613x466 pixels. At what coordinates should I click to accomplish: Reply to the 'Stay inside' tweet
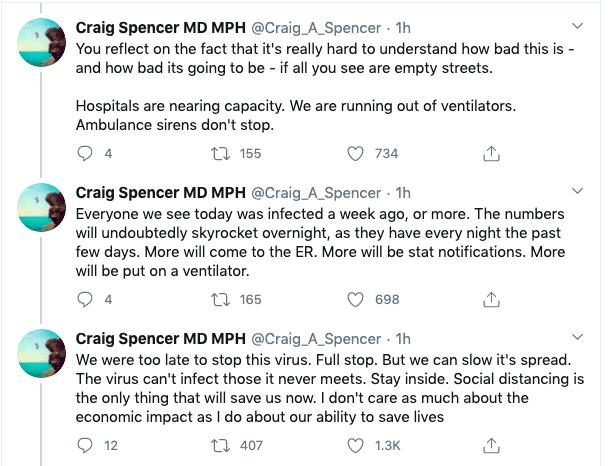pos(85,445)
